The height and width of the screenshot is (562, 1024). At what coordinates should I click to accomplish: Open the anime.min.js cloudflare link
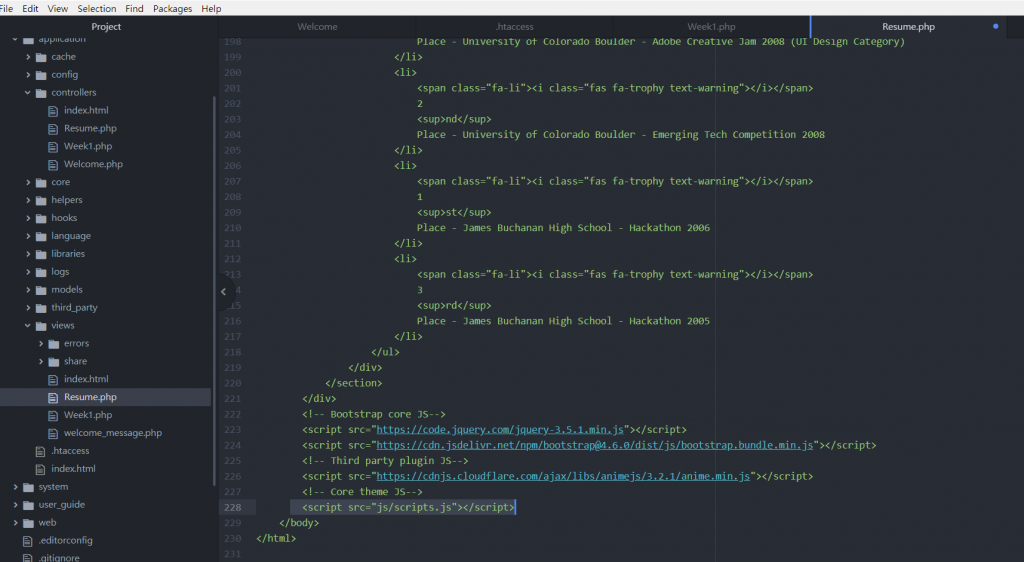tap(564, 476)
